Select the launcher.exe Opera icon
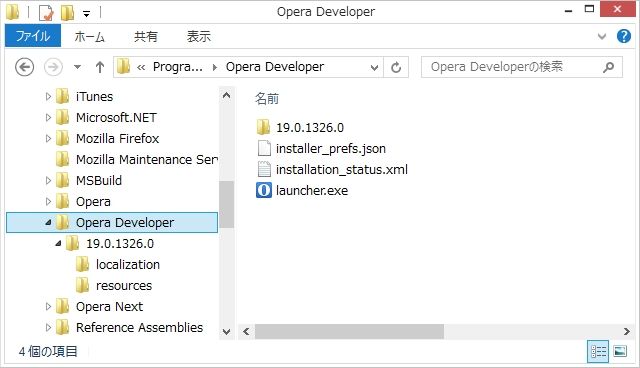 (264, 190)
